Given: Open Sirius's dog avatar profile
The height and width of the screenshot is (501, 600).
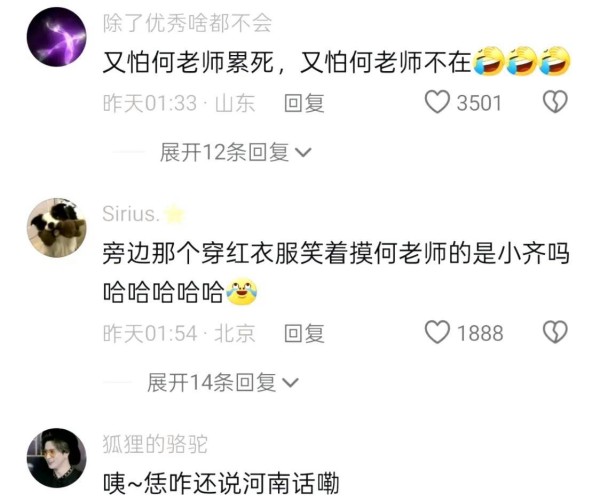Looking at the screenshot, I should point(57,228).
